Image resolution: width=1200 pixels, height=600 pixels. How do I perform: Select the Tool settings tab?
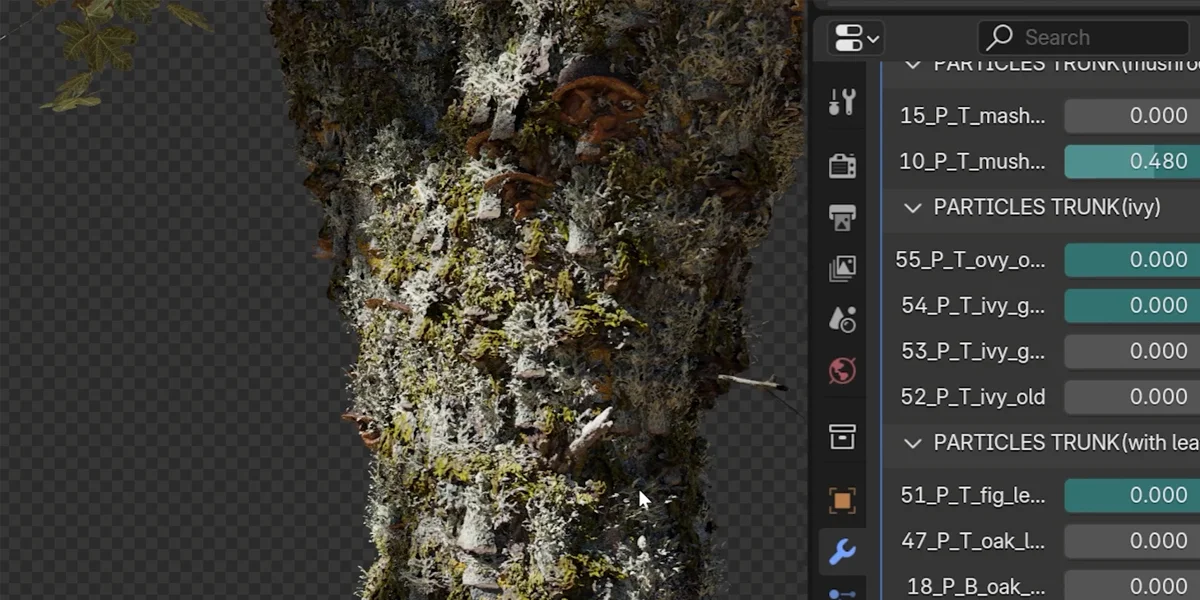click(x=842, y=101)
